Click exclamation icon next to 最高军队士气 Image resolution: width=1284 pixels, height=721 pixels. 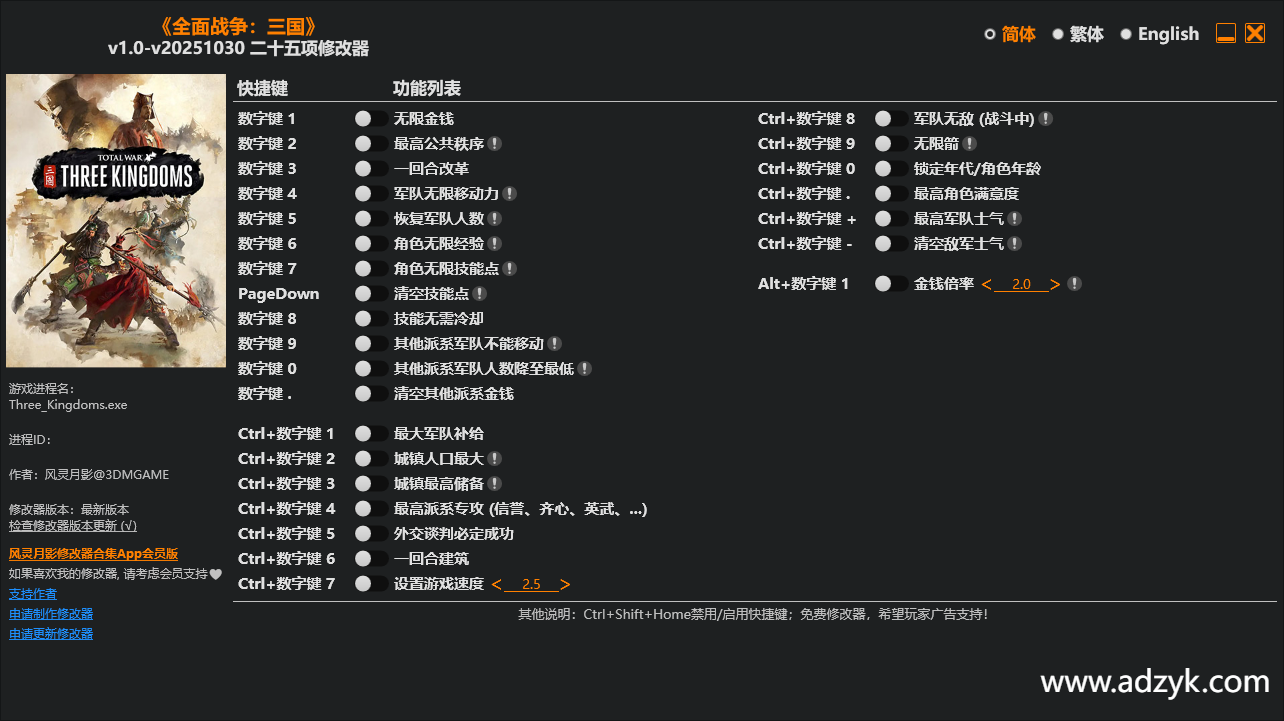[1015, 218]
